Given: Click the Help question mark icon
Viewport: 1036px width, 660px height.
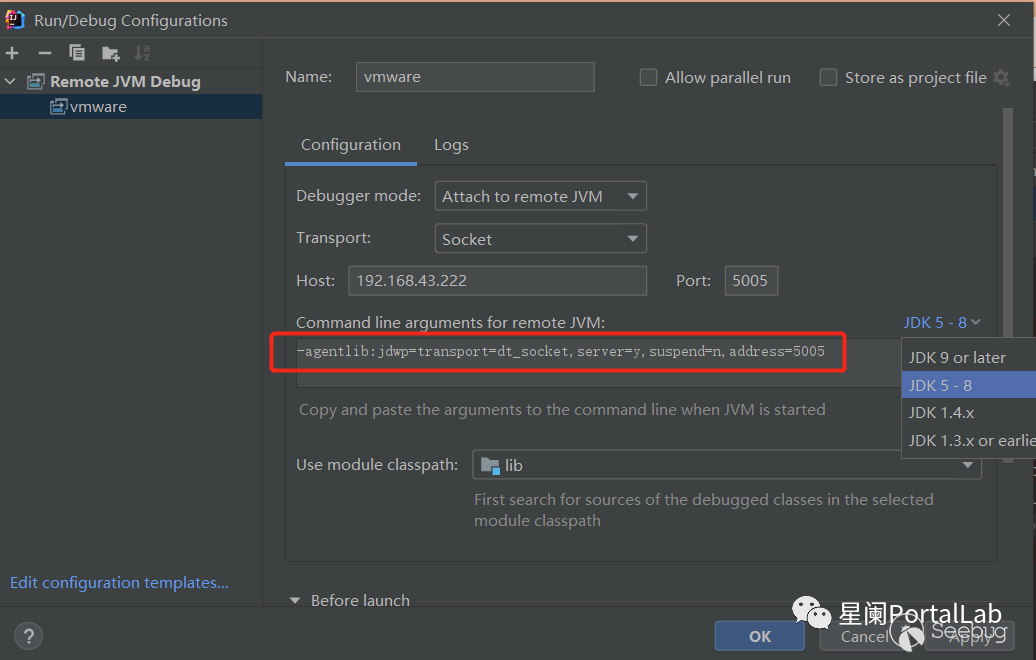Looking at the screenshot, I should click(x=29, y=636).
